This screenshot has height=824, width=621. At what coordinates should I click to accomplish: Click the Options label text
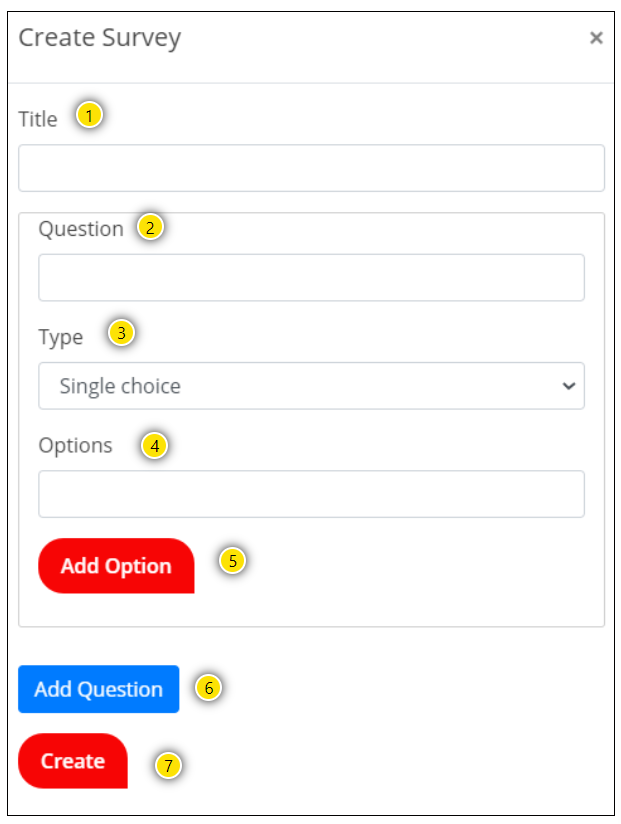75,445
